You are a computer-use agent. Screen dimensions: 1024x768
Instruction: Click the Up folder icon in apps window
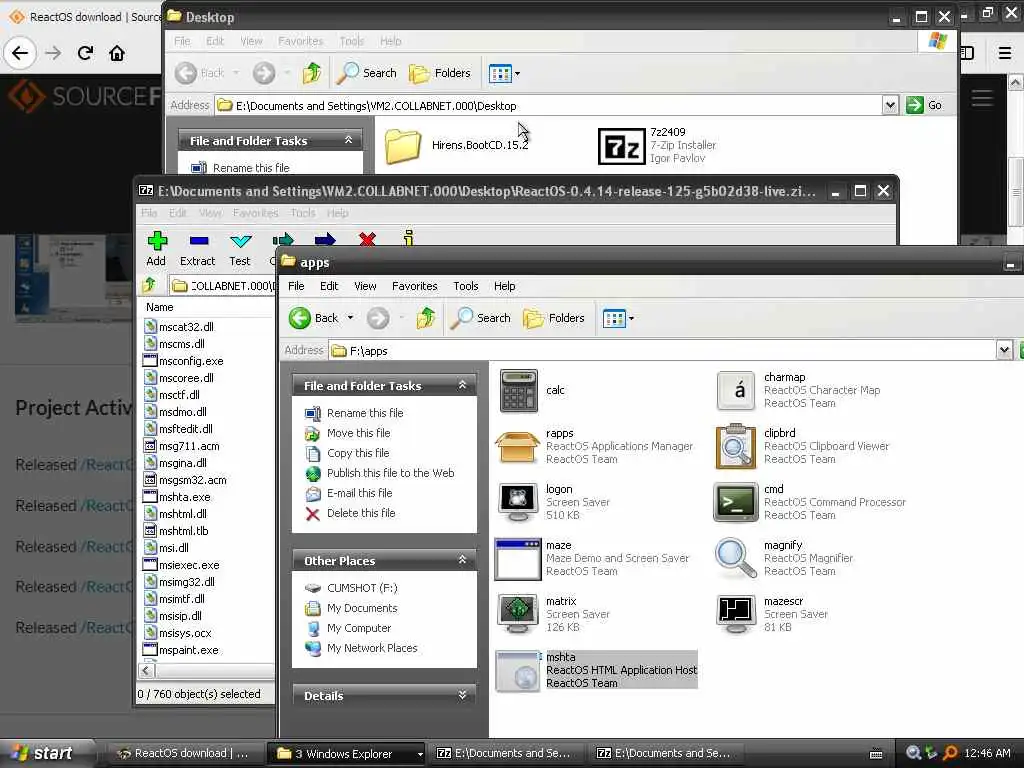coord(426,318)
